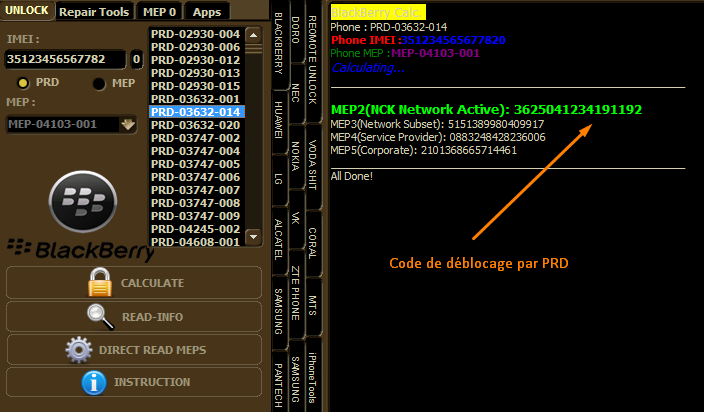Select the MEP radio button
This screenshot has width=704, height=412.
pyautogui.click(x=98, y=83)
